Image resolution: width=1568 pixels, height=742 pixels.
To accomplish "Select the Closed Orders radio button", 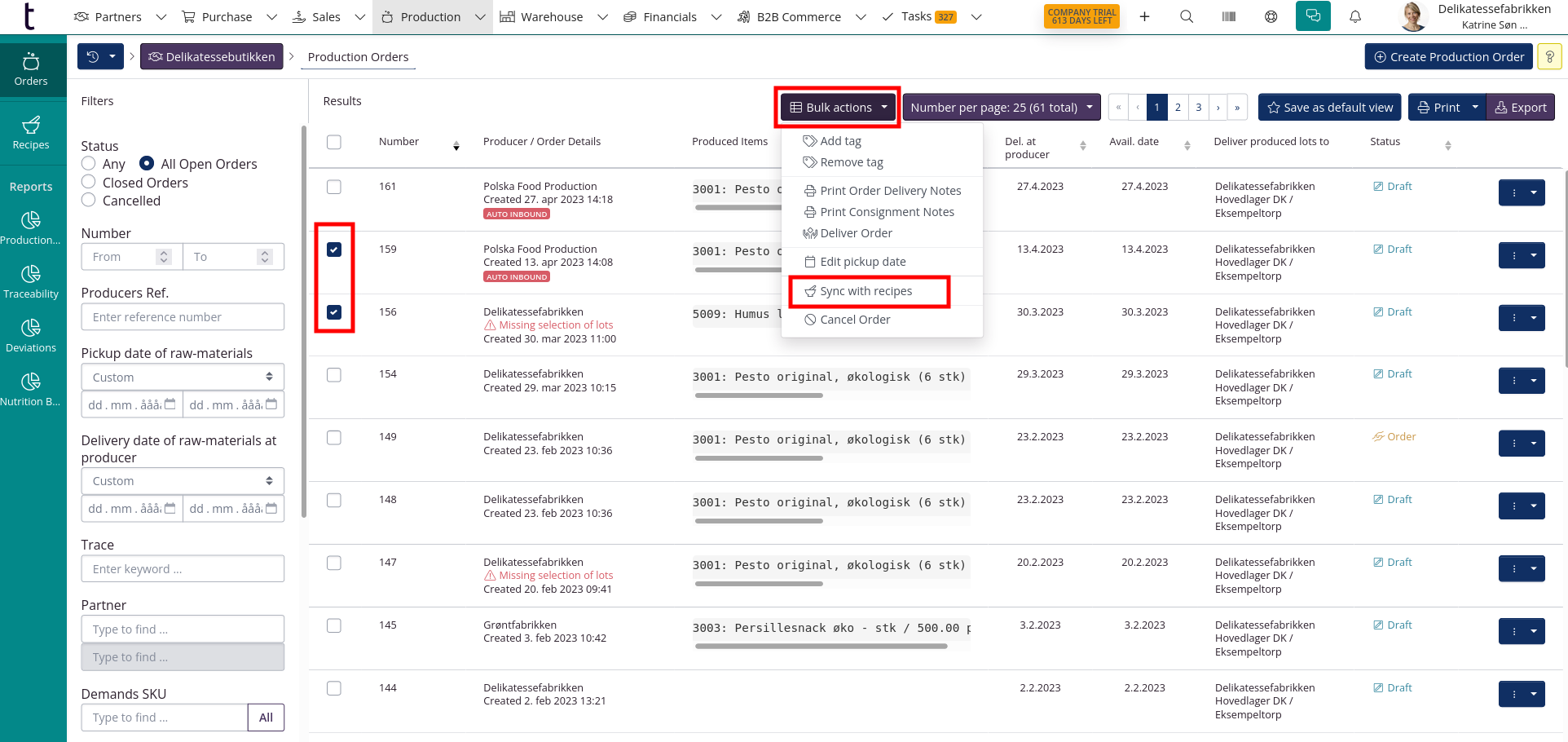I will click(x=89, y=182).
